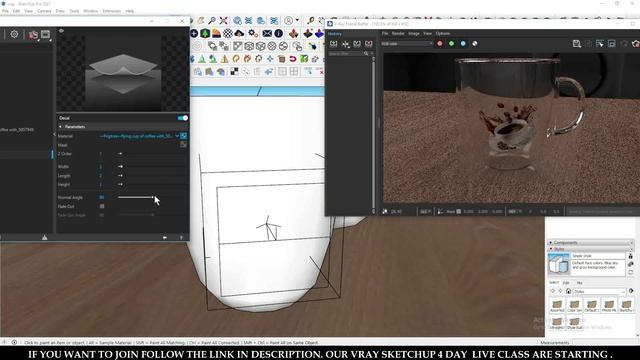Click the blue plus add-location icon
The image size is (640, 360).
point(194,33)
